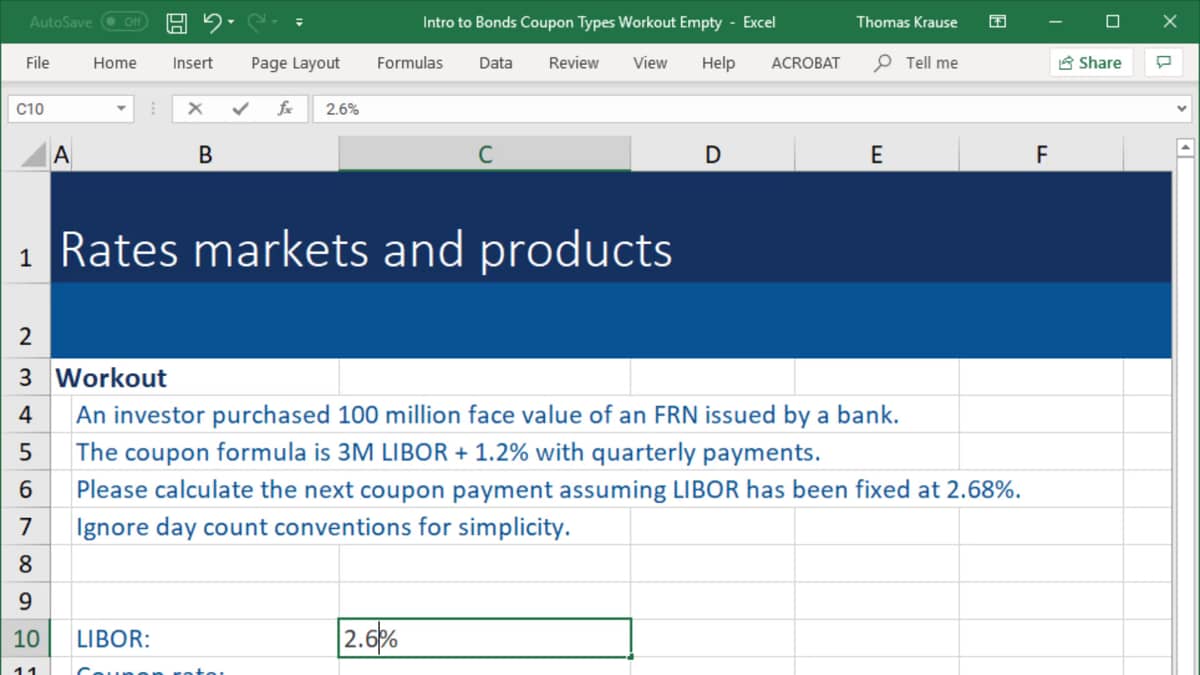Click the Share button
The width and height of the screenshot is (1200, 675).
[1089, 62]
